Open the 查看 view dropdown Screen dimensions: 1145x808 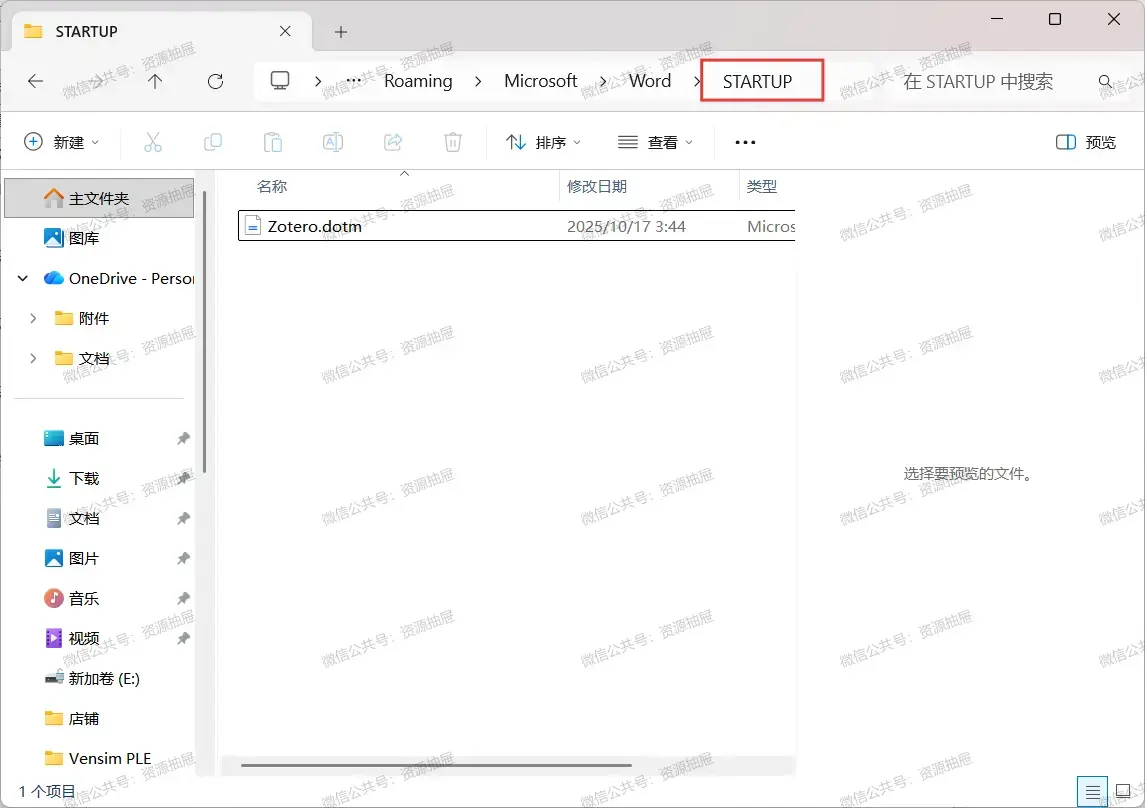655,142
